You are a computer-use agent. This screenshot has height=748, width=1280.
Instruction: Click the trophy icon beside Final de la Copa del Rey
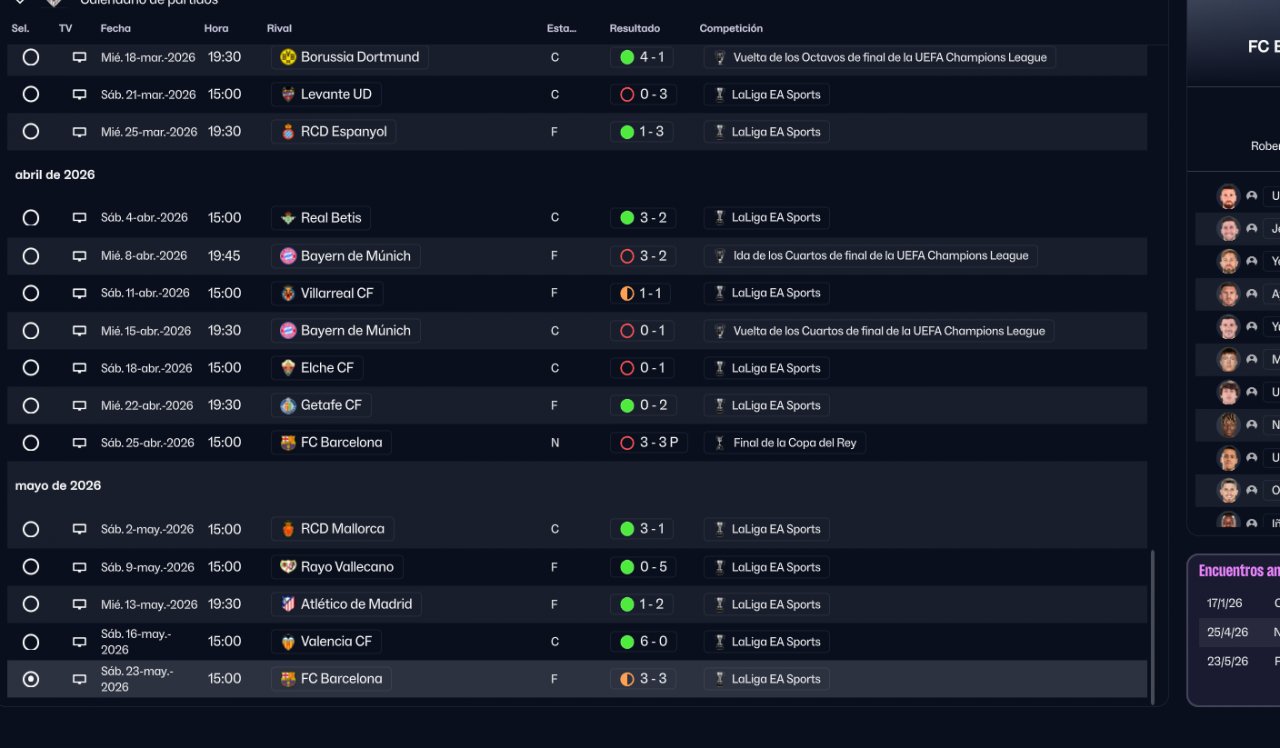(719, 443)
